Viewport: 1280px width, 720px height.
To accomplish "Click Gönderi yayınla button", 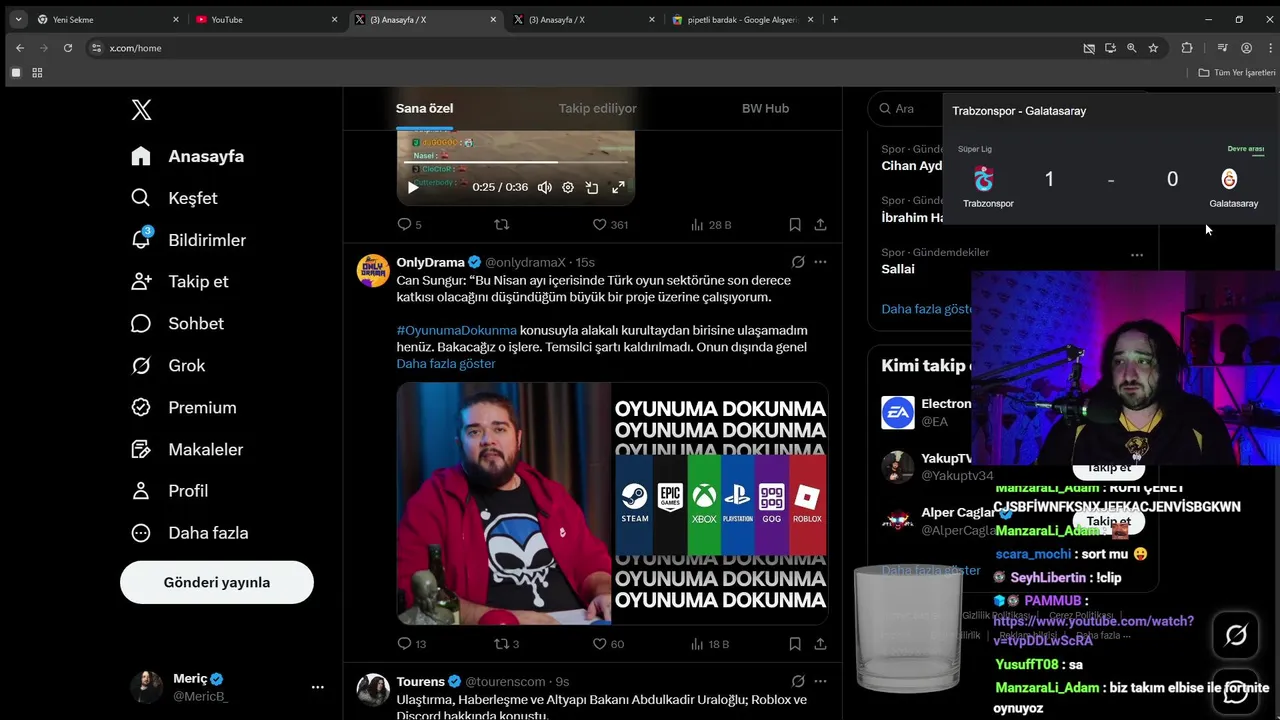I will [x=217, y=582].
